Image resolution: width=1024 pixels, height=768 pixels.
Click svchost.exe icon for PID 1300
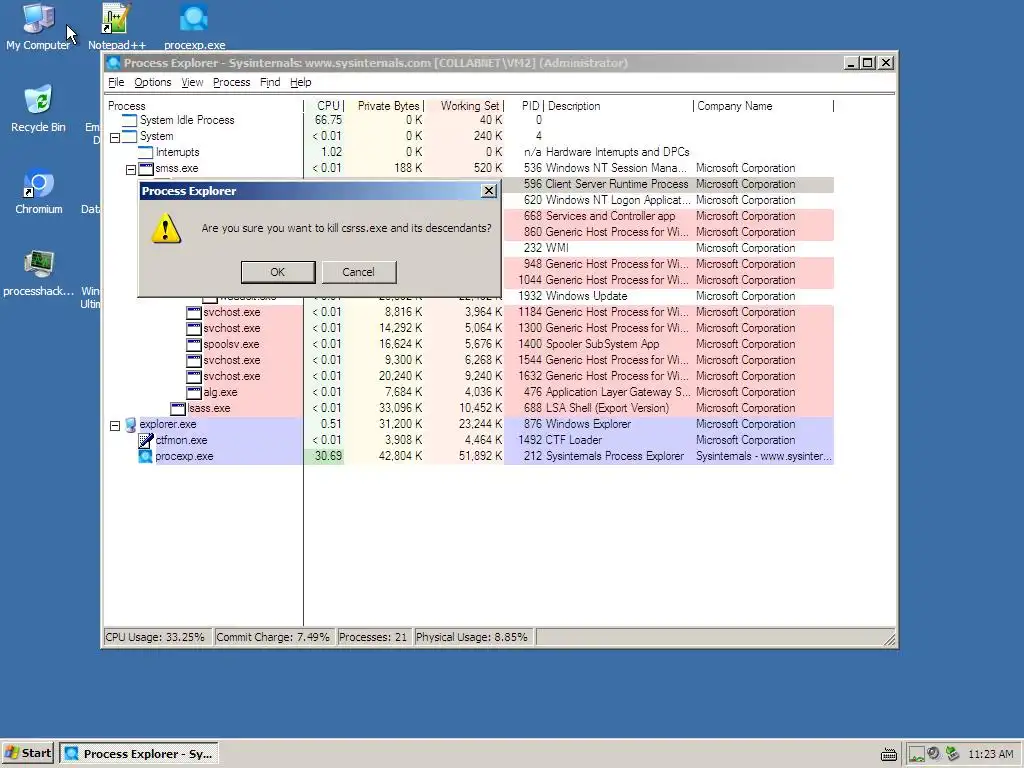tap(194, 328)
